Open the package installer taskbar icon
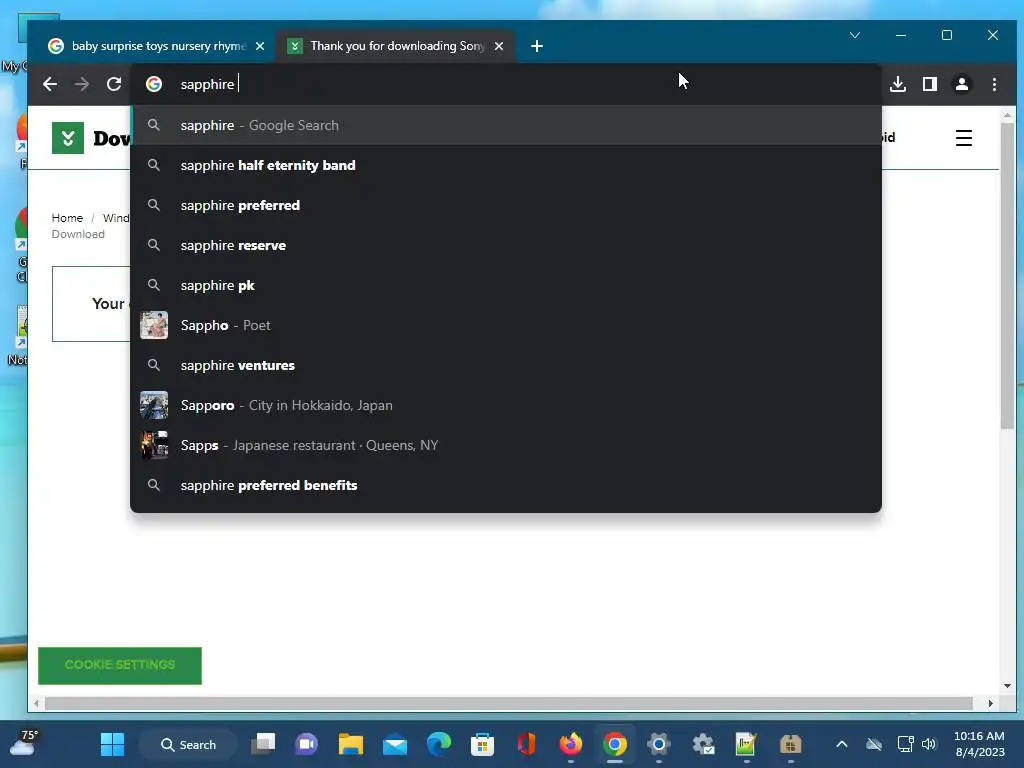Viewport: 1024px width, 768px height. point(790,744)
